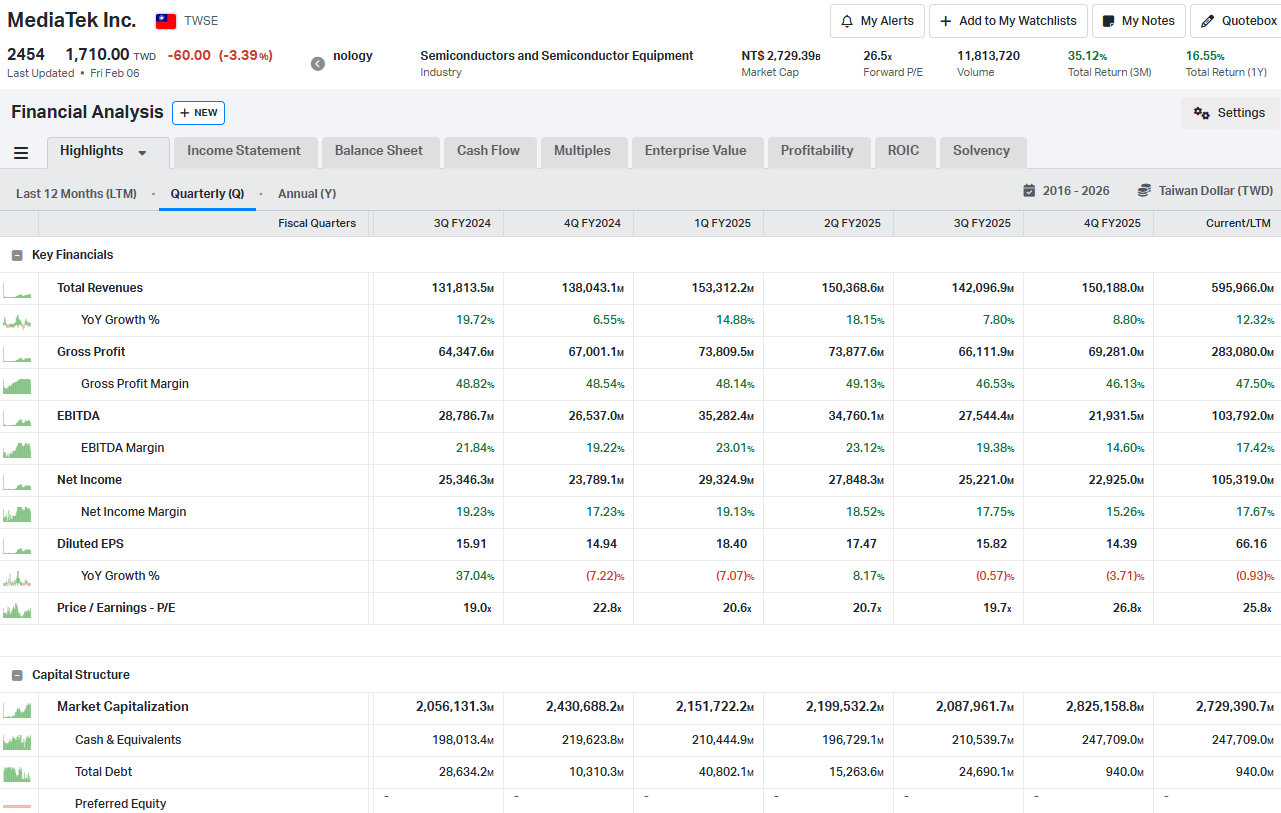Collapse the Capital Structure section
1281x813 pixels.
[x=17, y=675]
